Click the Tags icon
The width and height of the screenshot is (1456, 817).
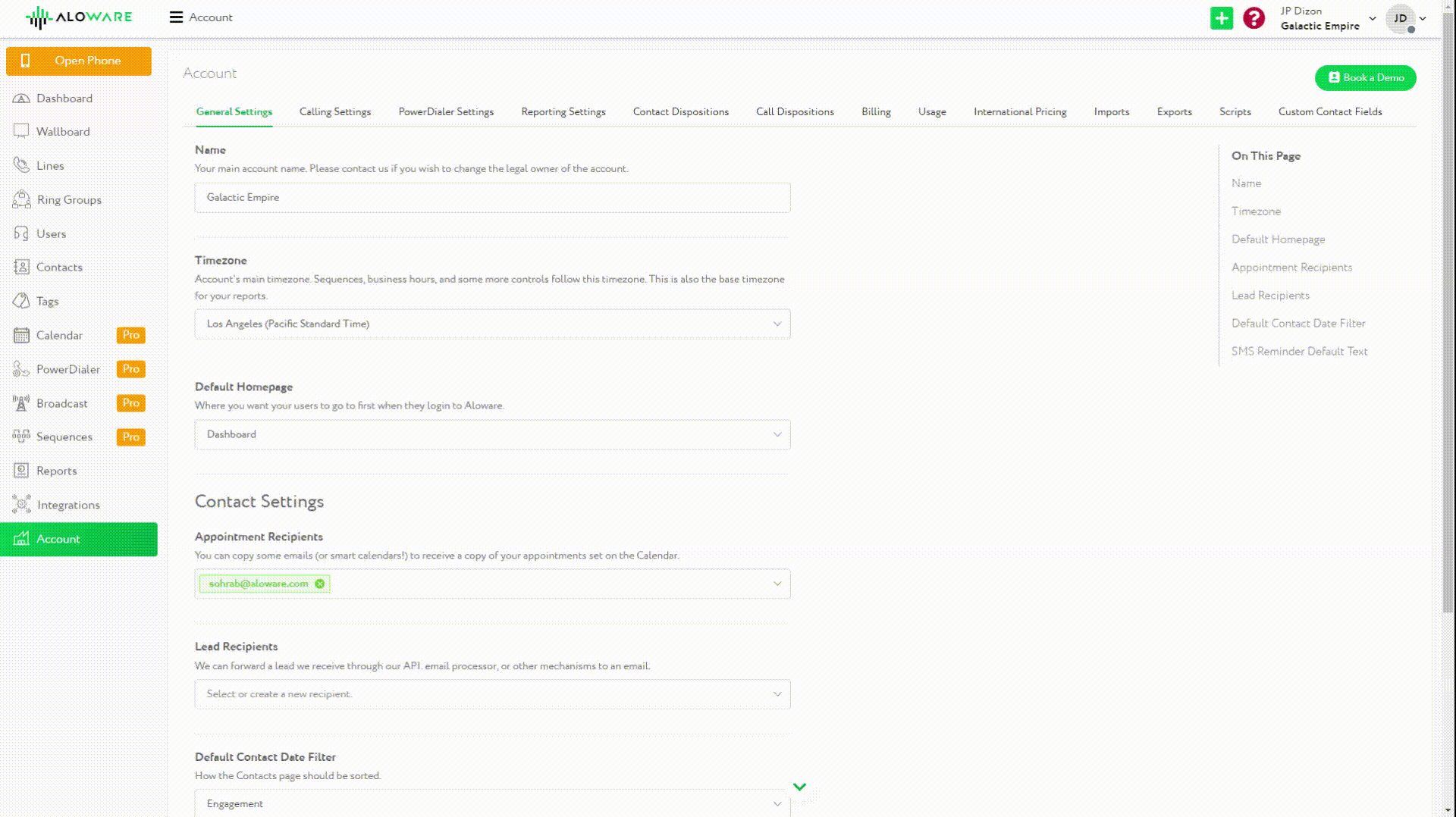21,301
